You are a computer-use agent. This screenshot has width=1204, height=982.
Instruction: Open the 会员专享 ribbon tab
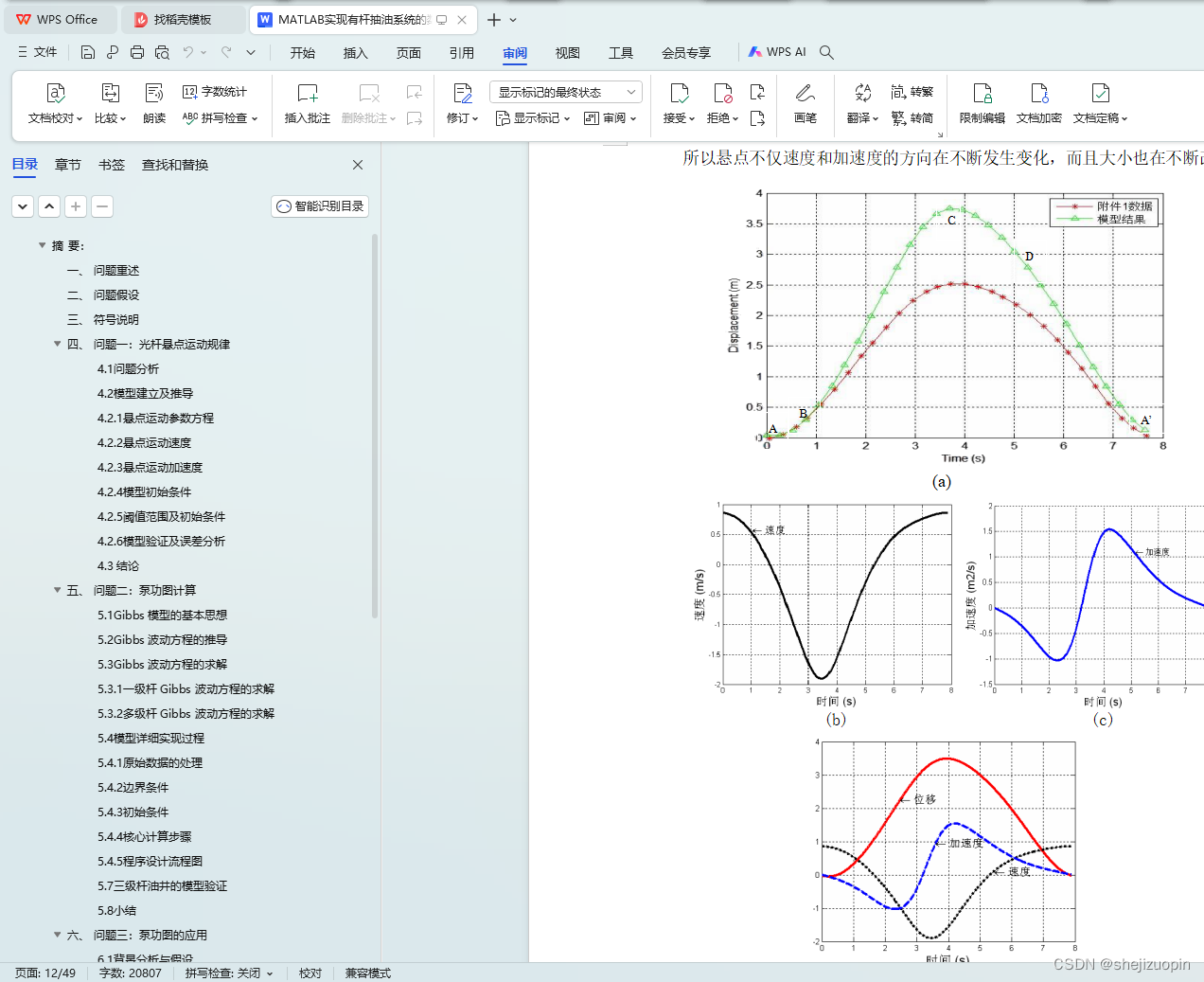pyautogui.click(x=686, y=53)
